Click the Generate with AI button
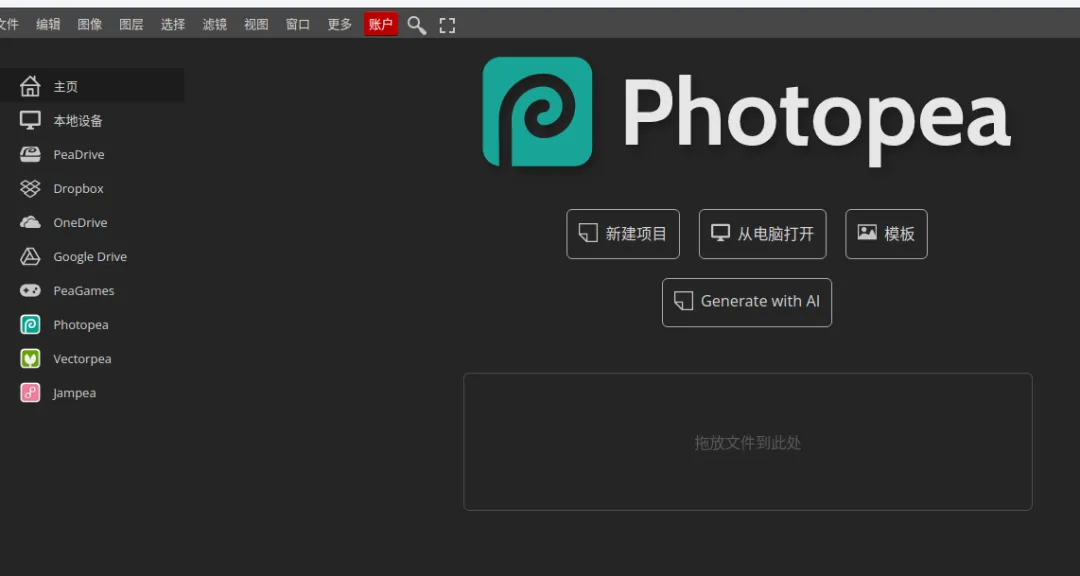This screenshot has width=1080, height=576. coord(747,302)
